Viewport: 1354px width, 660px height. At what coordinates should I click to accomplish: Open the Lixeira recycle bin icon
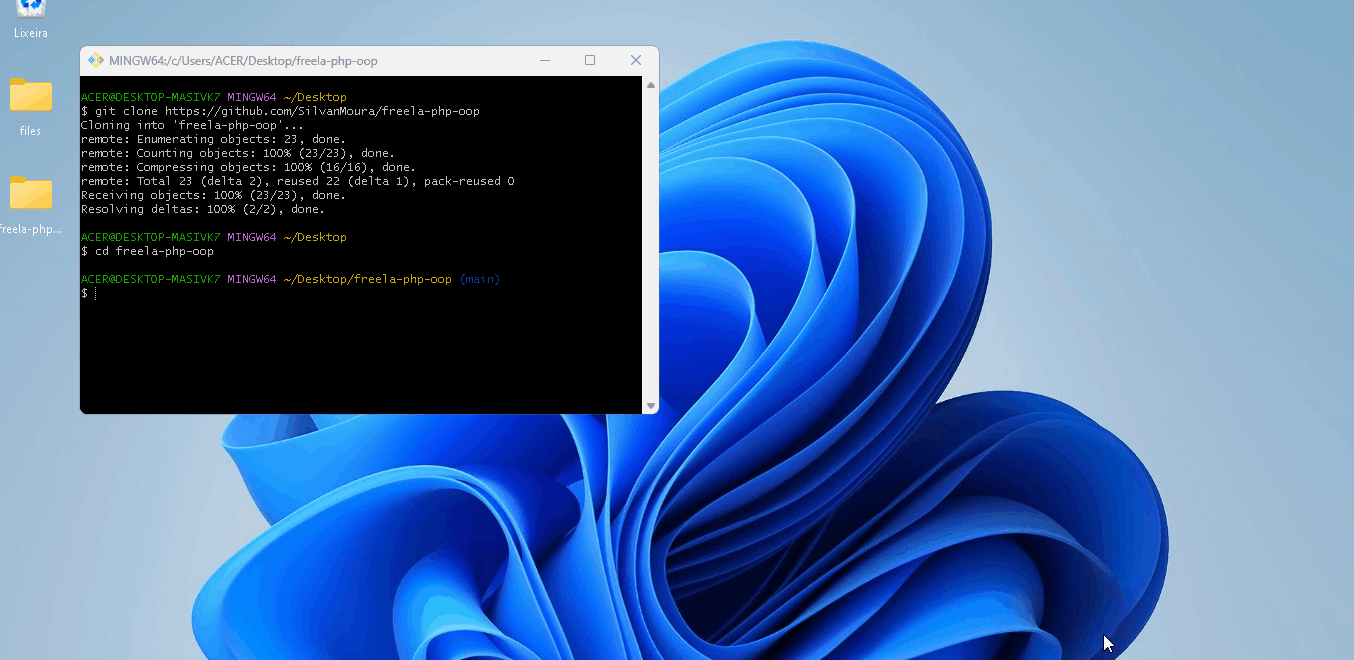coord(31,9)
